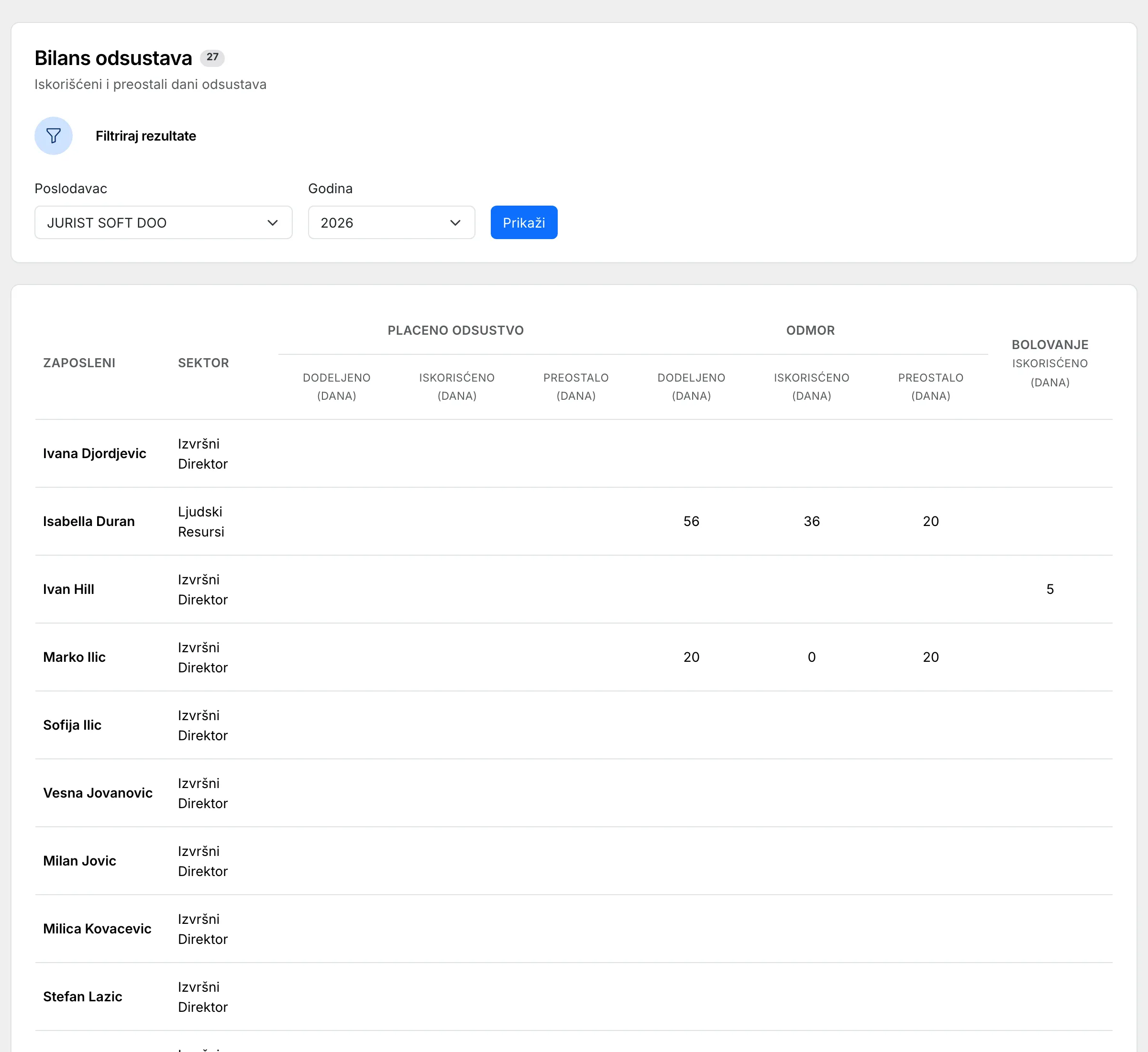Click Marko Ilic's used vacation value 0
Screen dimensions: 1148x1052
tap(811, 657)
